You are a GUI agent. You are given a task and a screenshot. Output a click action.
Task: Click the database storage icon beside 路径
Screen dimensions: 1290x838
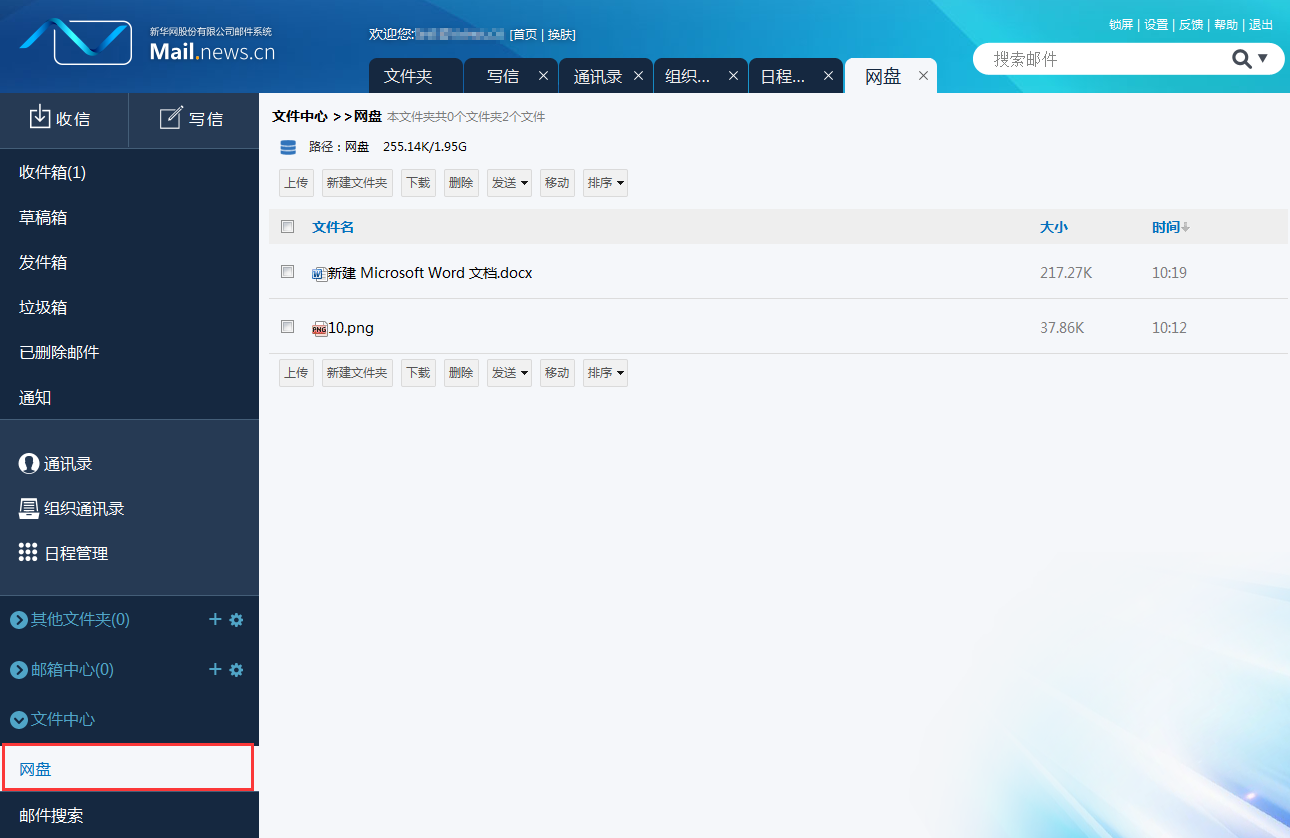click(x=288, y=147)
